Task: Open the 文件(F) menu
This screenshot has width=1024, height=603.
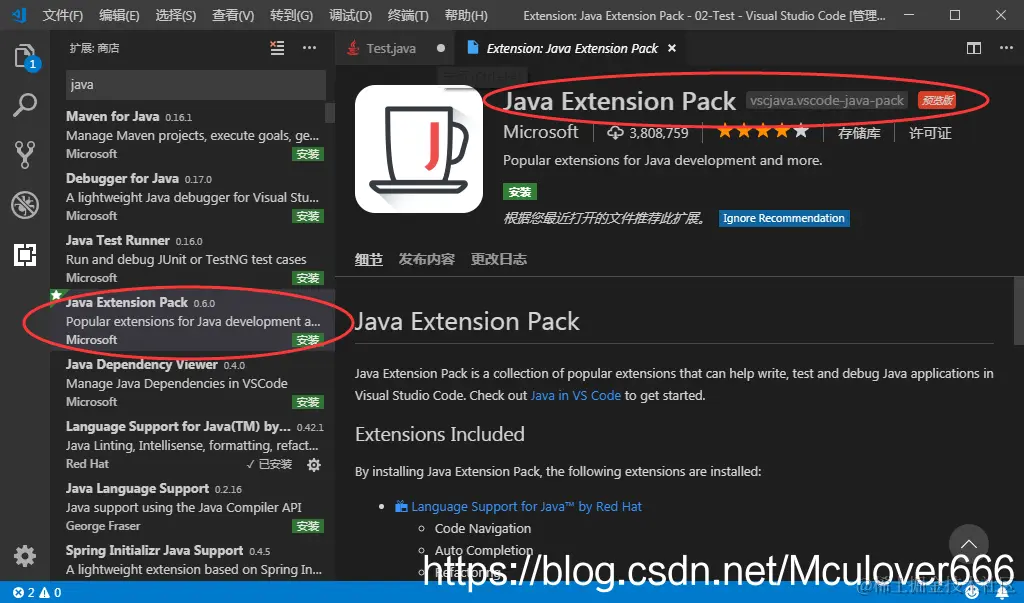Action: (63, 15)
